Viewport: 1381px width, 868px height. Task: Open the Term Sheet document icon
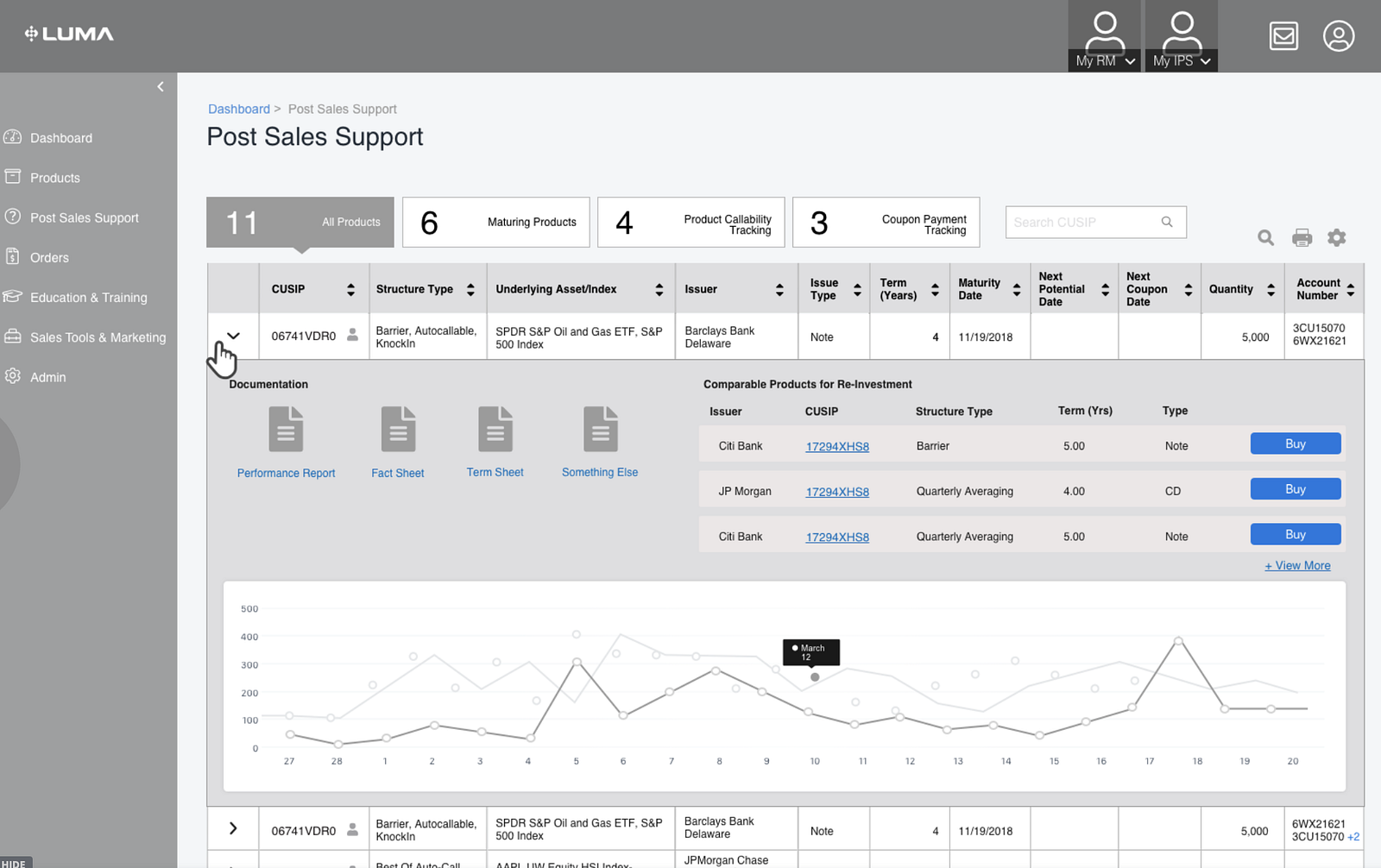point(495,429)
